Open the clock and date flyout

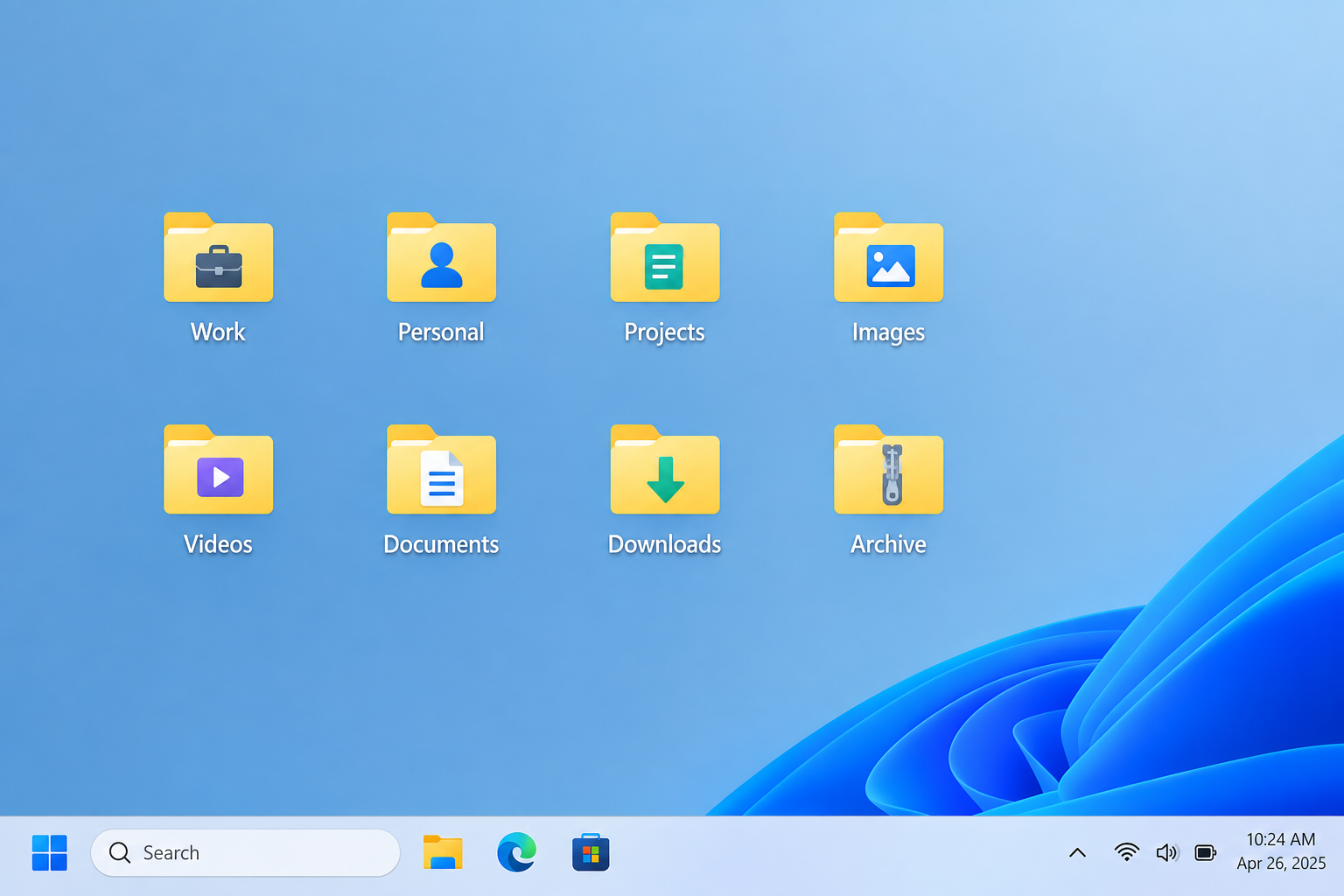1281,851
